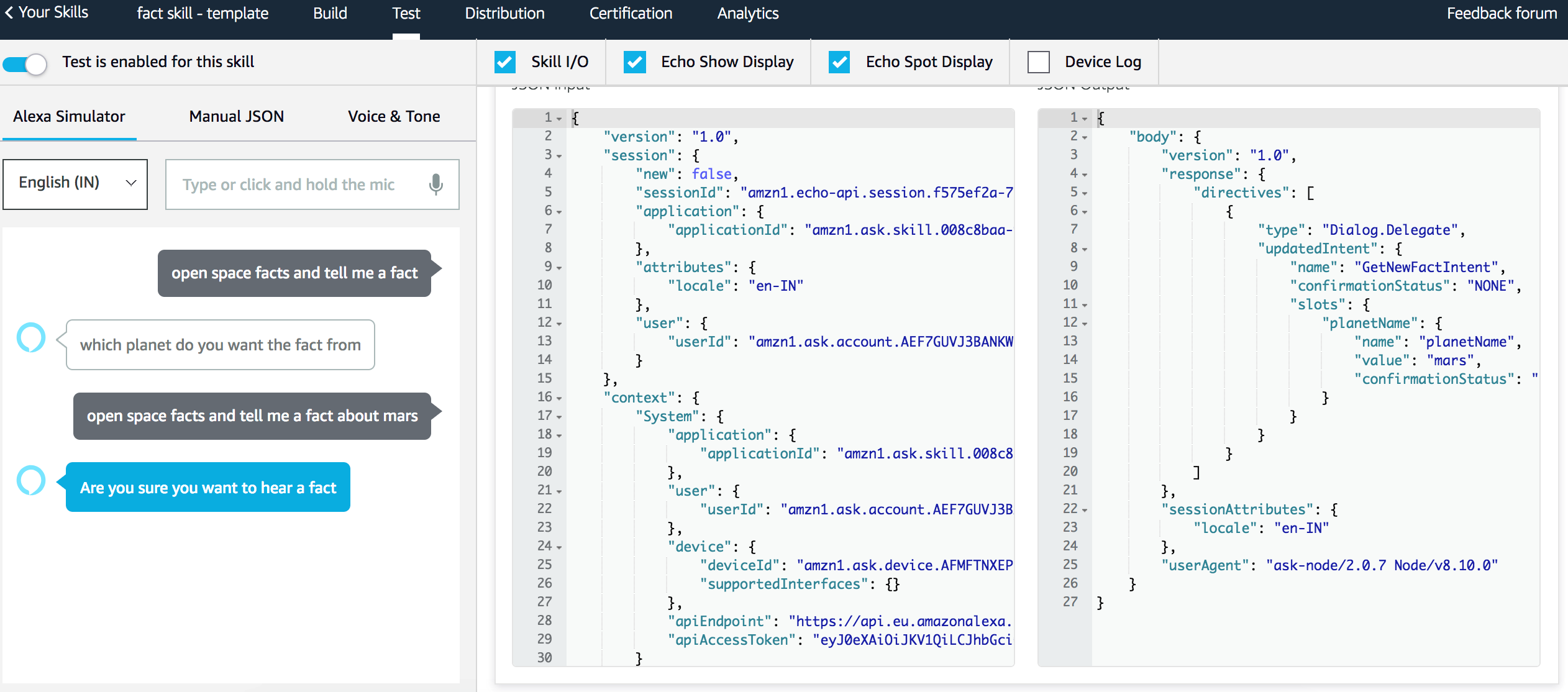
Task: Open the Manual JSON tab
Action: [236, 116]
